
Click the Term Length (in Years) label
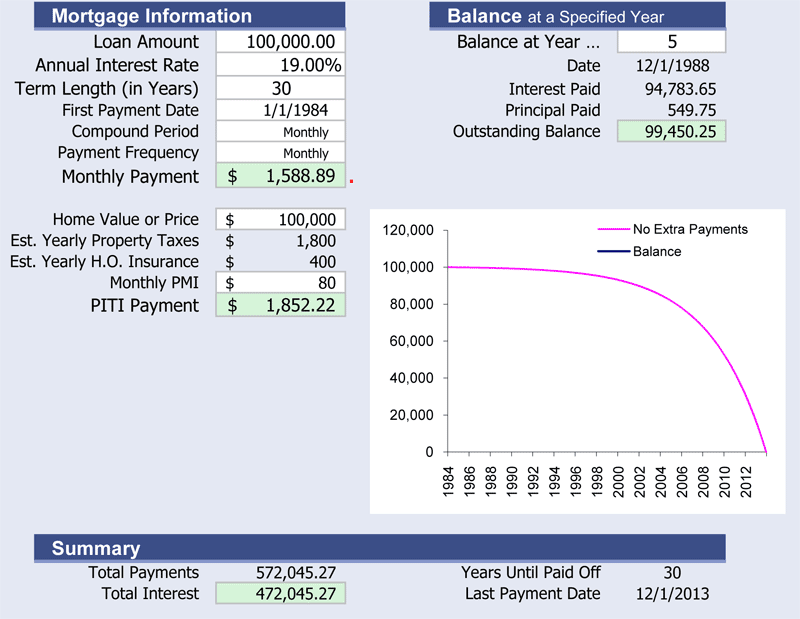pyautogui.click(x=107, y=89)
